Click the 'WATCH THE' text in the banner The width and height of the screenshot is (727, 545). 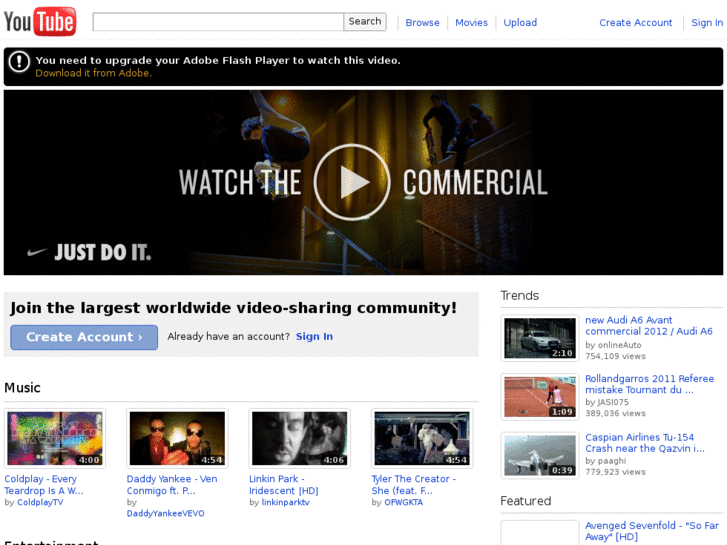(x=240, y=182)
